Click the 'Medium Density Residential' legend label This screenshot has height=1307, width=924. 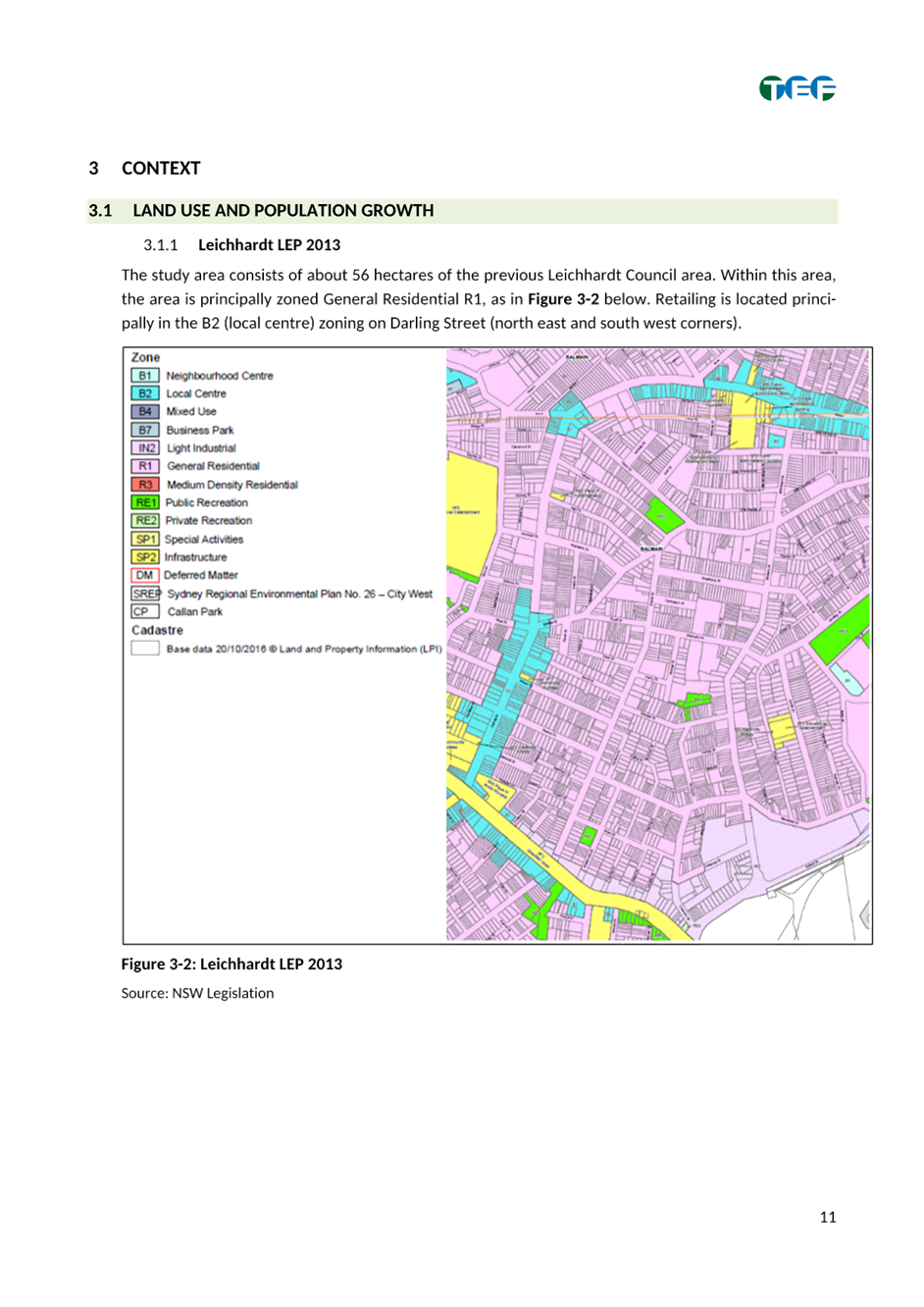[x=232, y=485]
